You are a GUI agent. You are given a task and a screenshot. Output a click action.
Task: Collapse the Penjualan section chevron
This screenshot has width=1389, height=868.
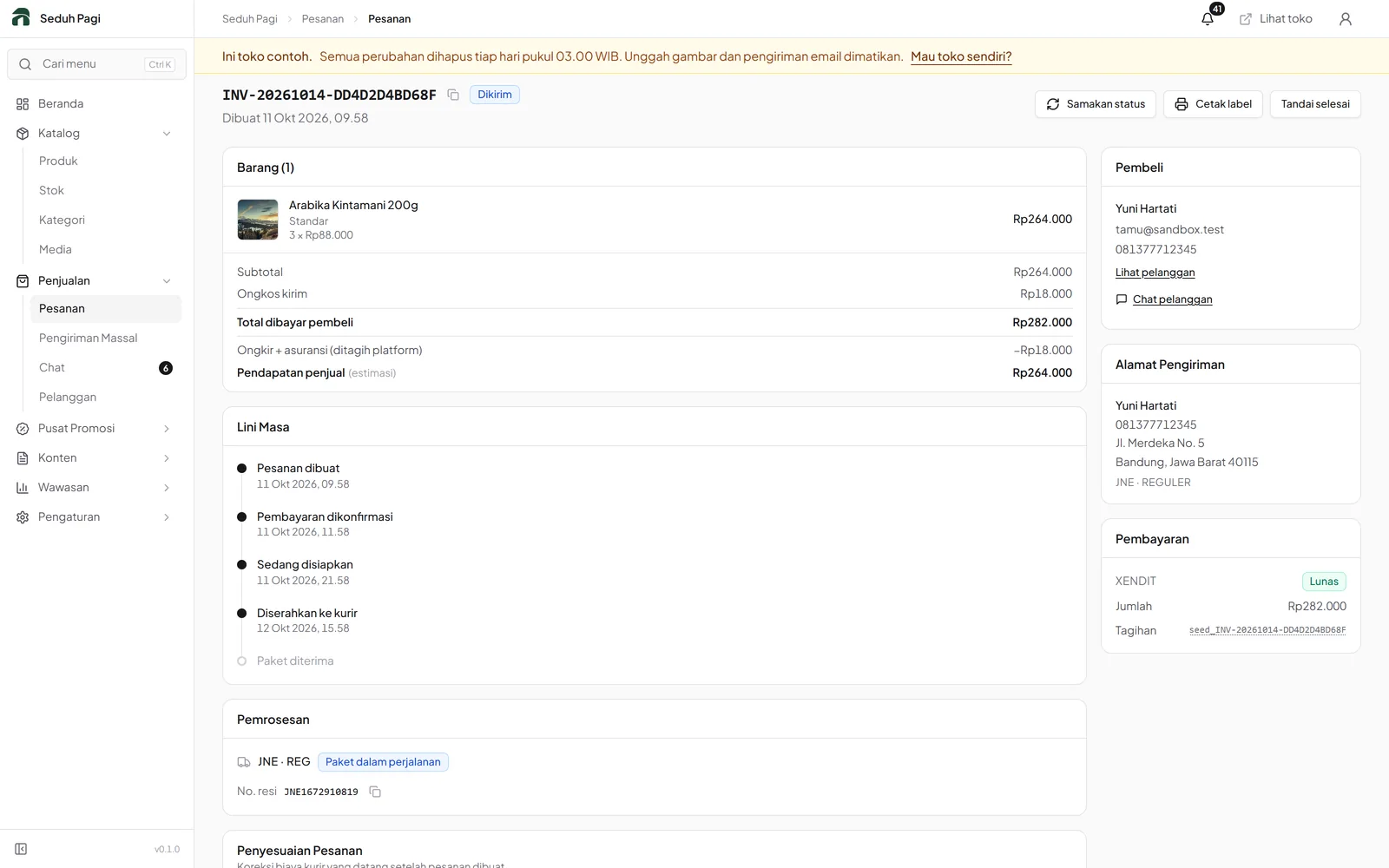point(167,280)
